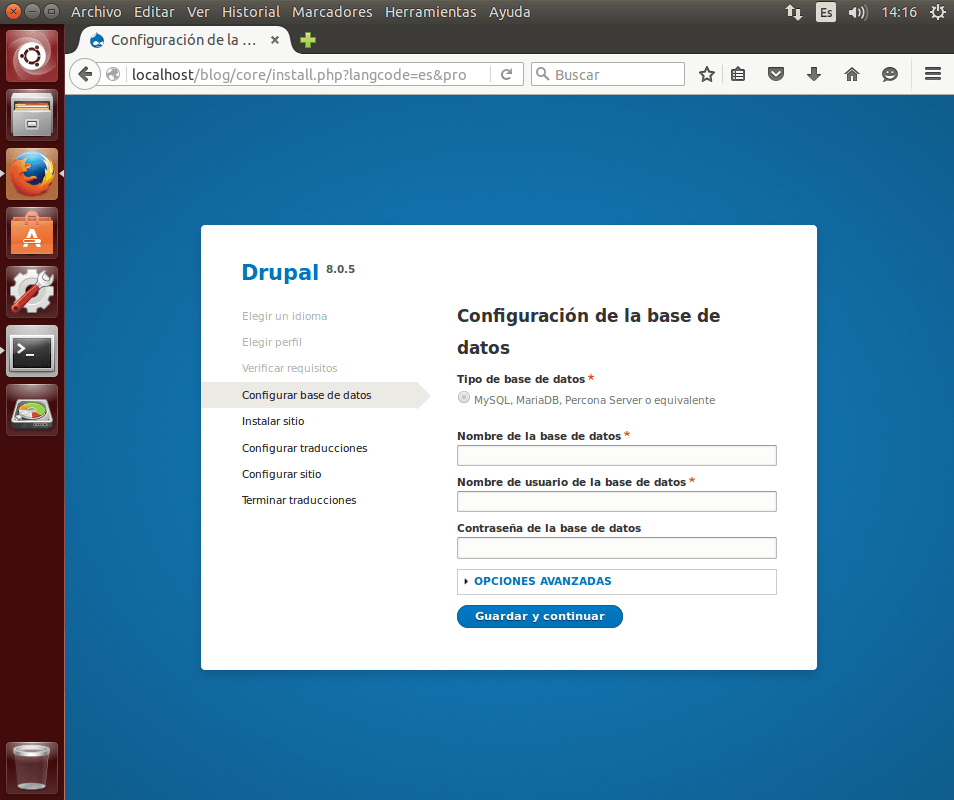The image size is (954, 800).
Task: Click the Elegir un idioma step
Action: coord(284,316)
